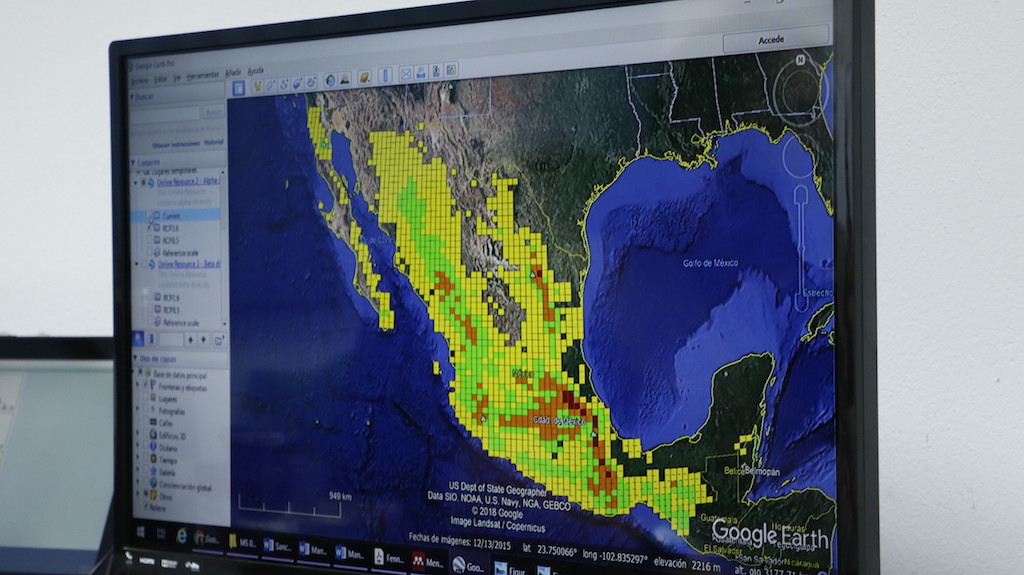Screen dimensions: 1024x575
Task: Open the Editar menu
Action: click(161, 80)
